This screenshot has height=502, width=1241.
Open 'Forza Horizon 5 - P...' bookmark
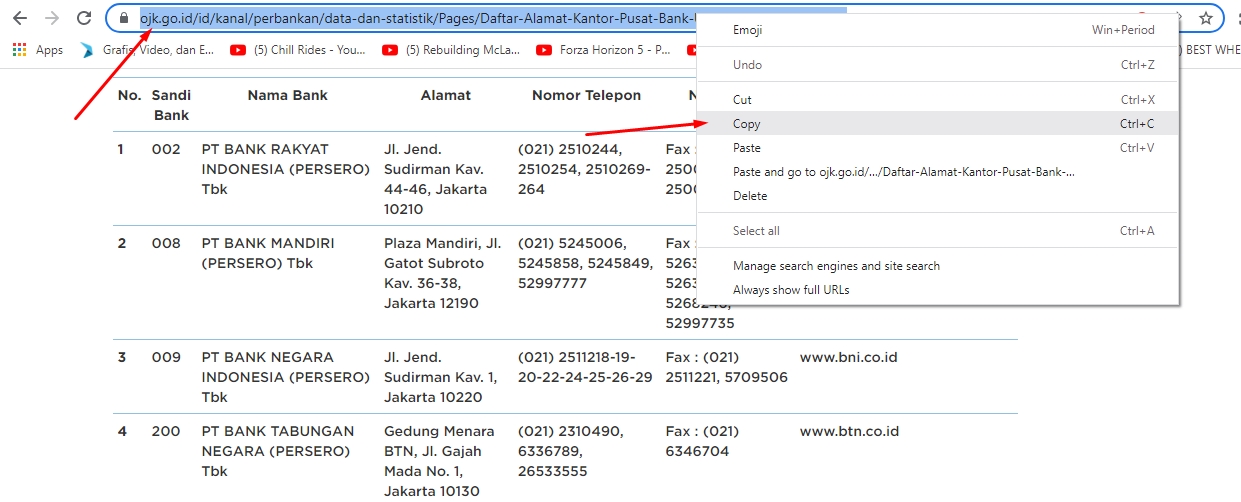(603, 49)
